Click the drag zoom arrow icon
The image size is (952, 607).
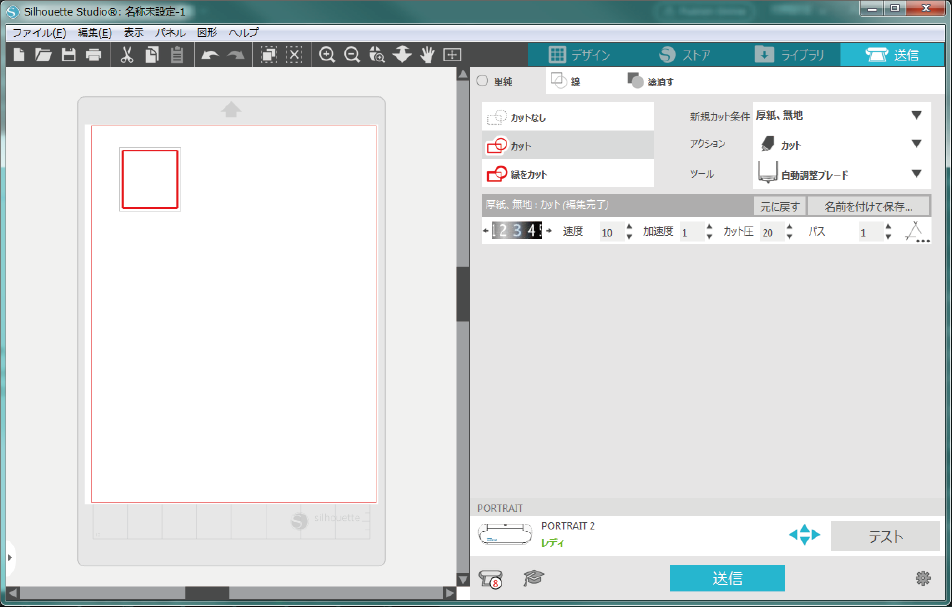(402, 55)
